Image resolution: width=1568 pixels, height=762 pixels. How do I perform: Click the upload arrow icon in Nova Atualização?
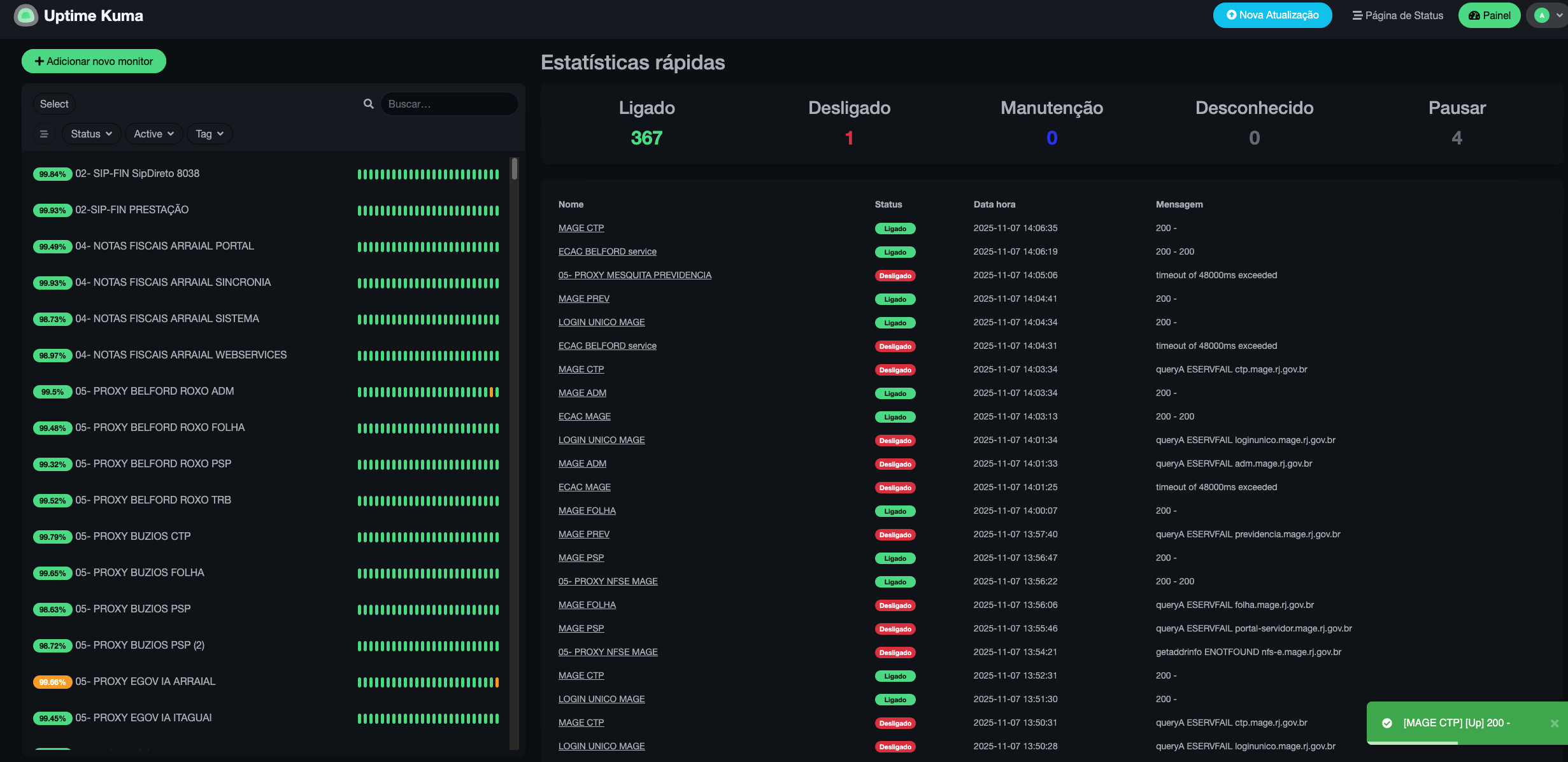coord(1230,15)
